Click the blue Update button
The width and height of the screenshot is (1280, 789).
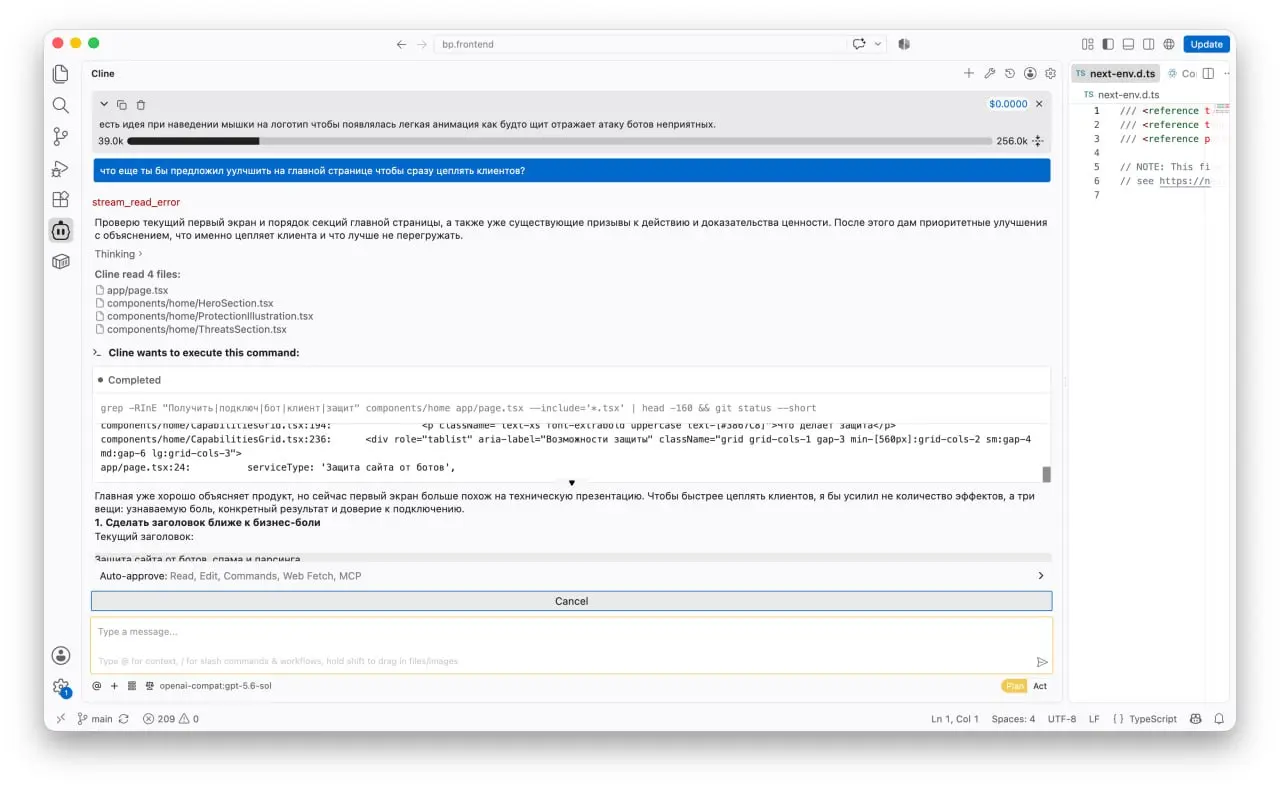click(x=1206, y=44)
